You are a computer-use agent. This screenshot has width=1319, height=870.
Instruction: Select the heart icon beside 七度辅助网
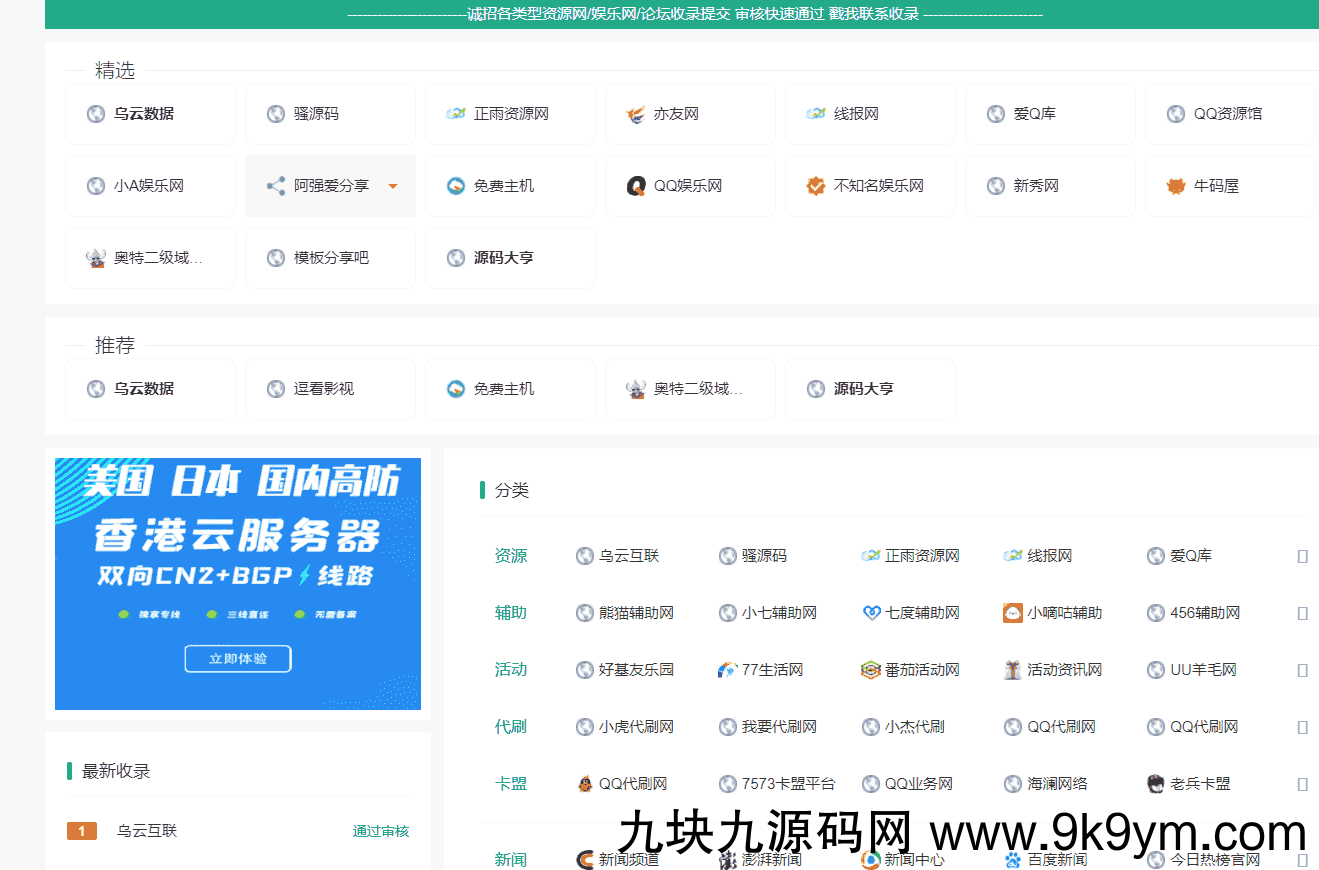coord(870,613)
